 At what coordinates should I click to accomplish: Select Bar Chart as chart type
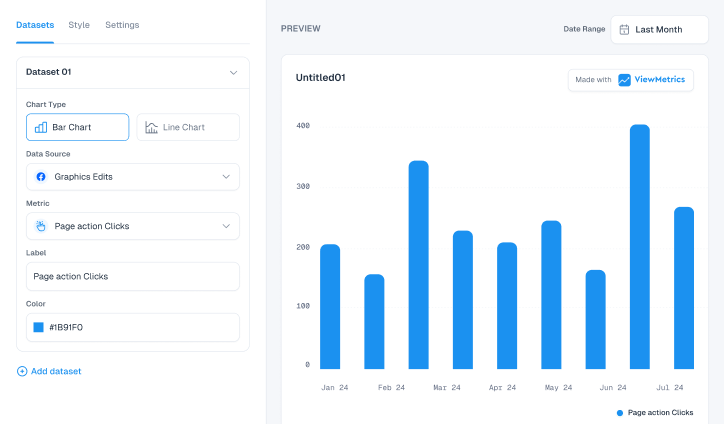pos(77,127)
